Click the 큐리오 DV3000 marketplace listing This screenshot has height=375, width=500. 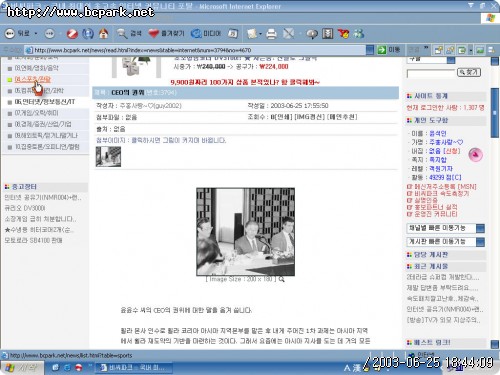[25, 208]
